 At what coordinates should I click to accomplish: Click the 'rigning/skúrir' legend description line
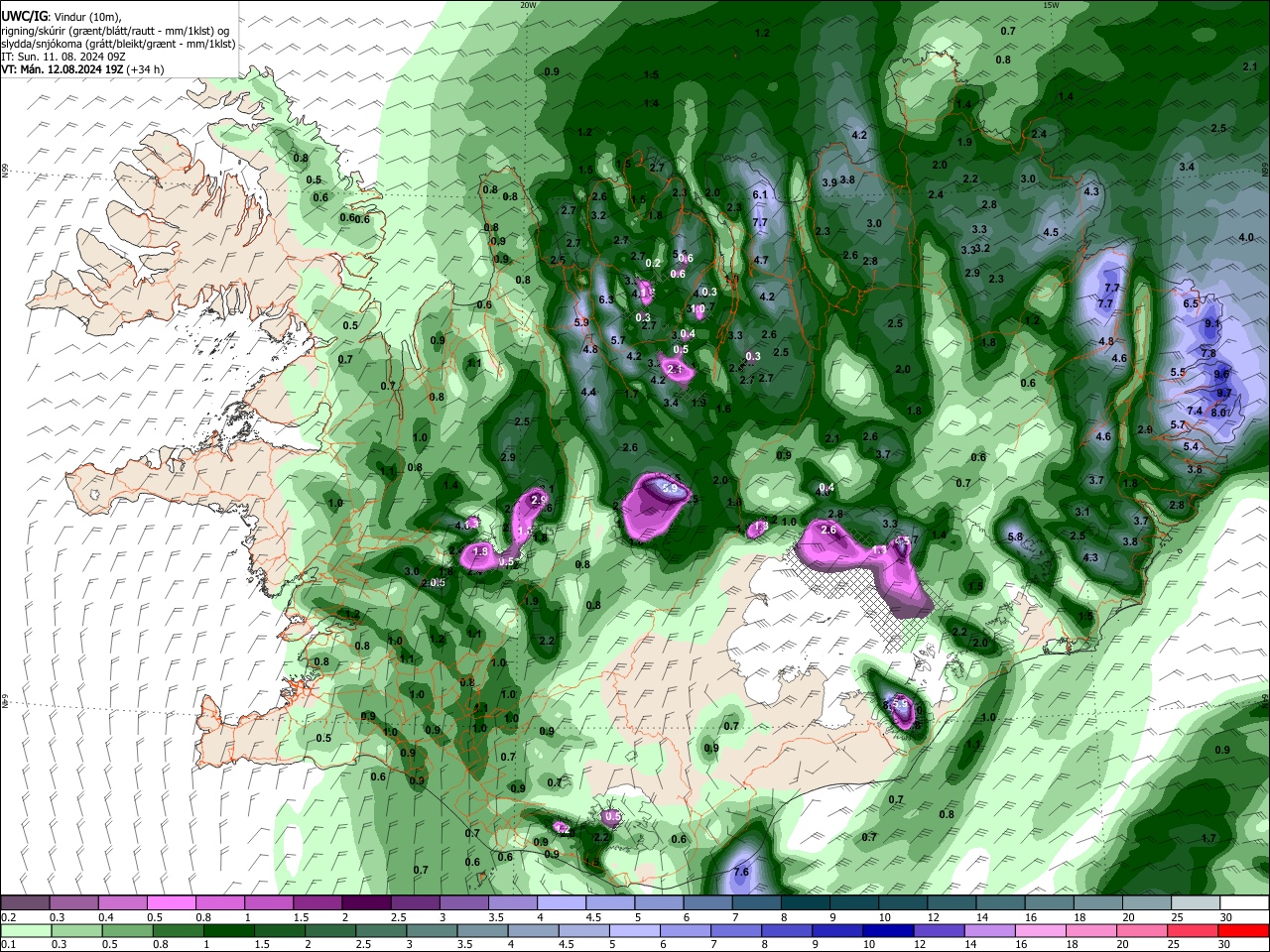[x=114, y=31]
